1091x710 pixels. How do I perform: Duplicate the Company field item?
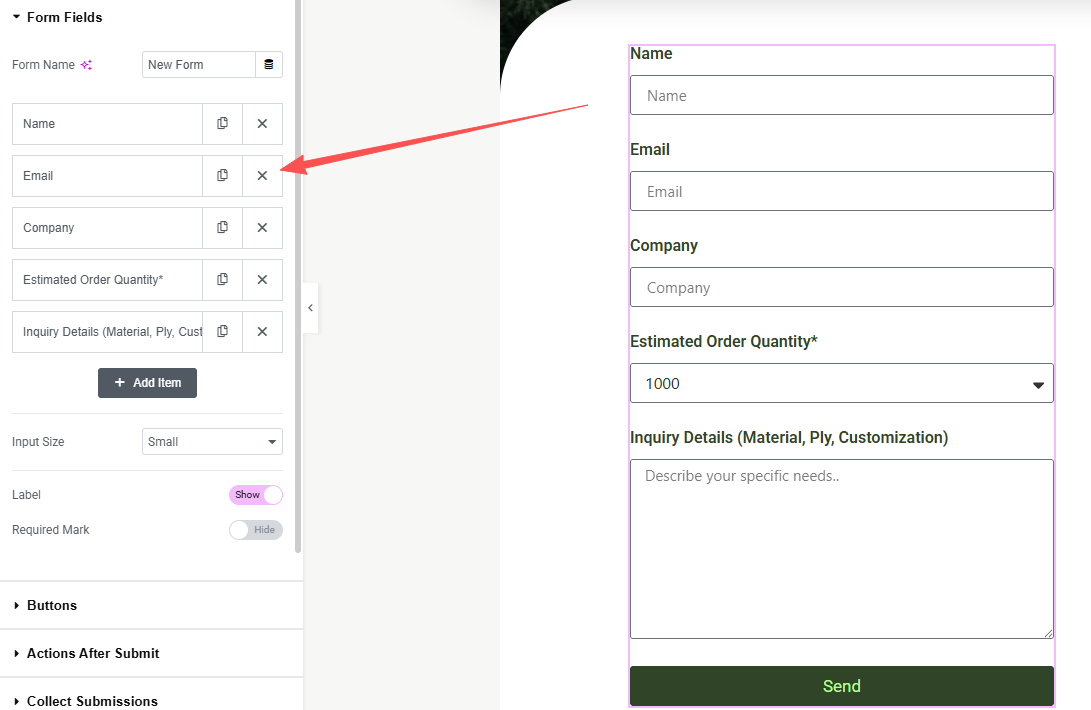coord(223,228)
